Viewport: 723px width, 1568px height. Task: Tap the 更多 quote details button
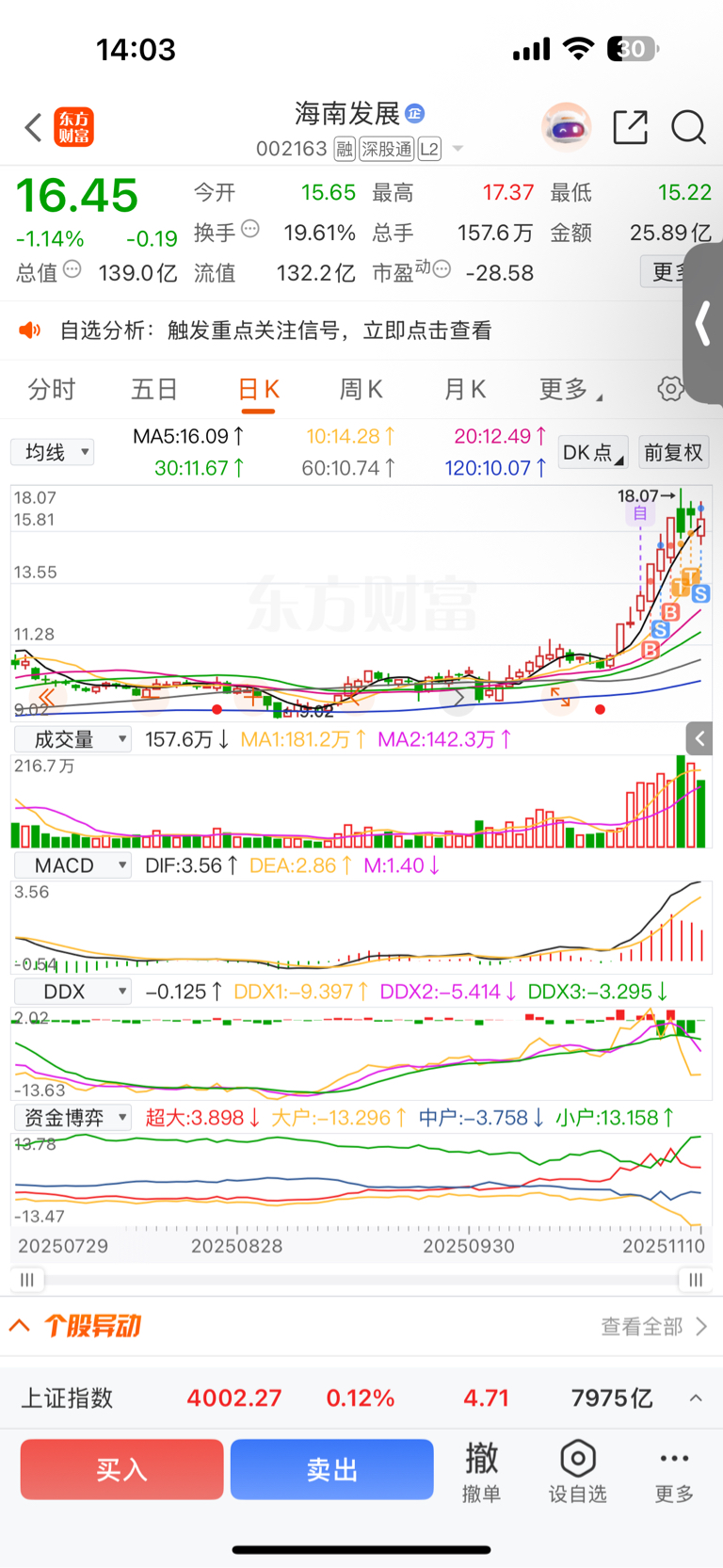point(663,271)
